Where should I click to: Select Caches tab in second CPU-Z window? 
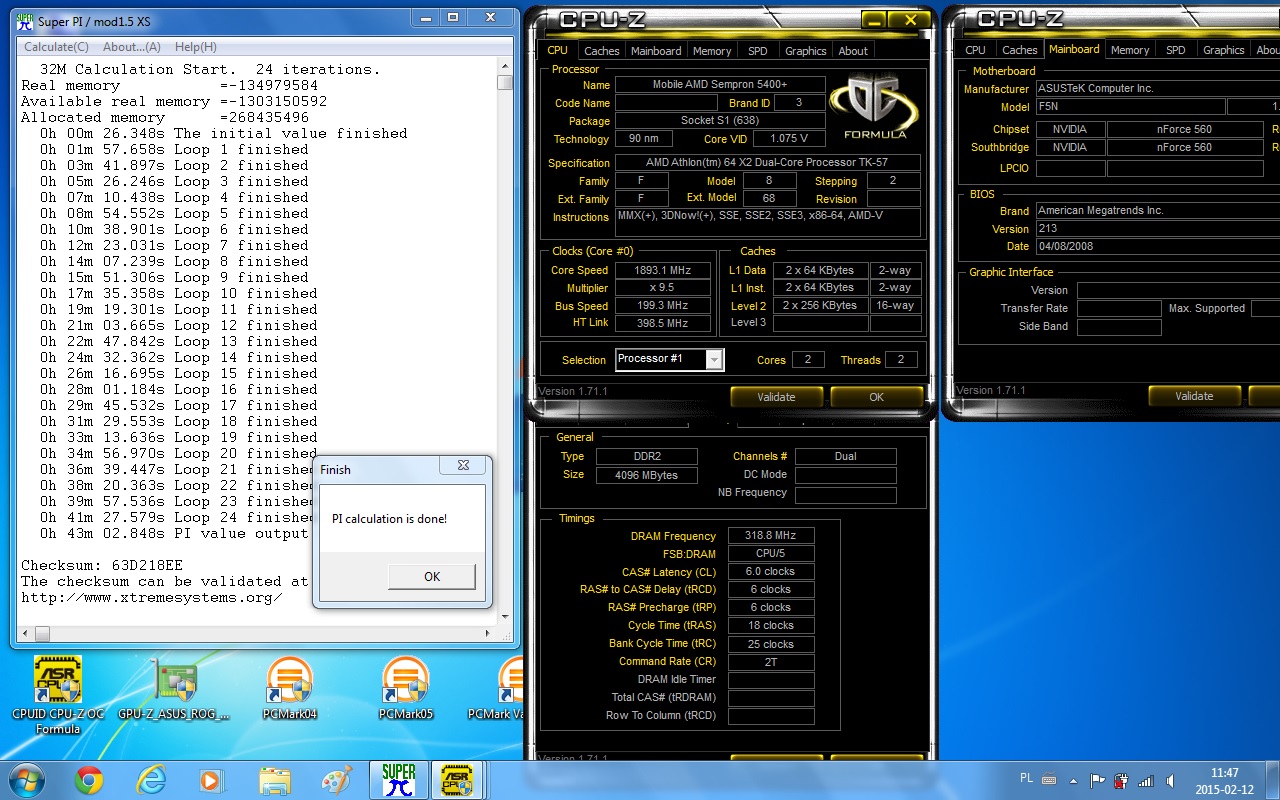[1020, 50]
